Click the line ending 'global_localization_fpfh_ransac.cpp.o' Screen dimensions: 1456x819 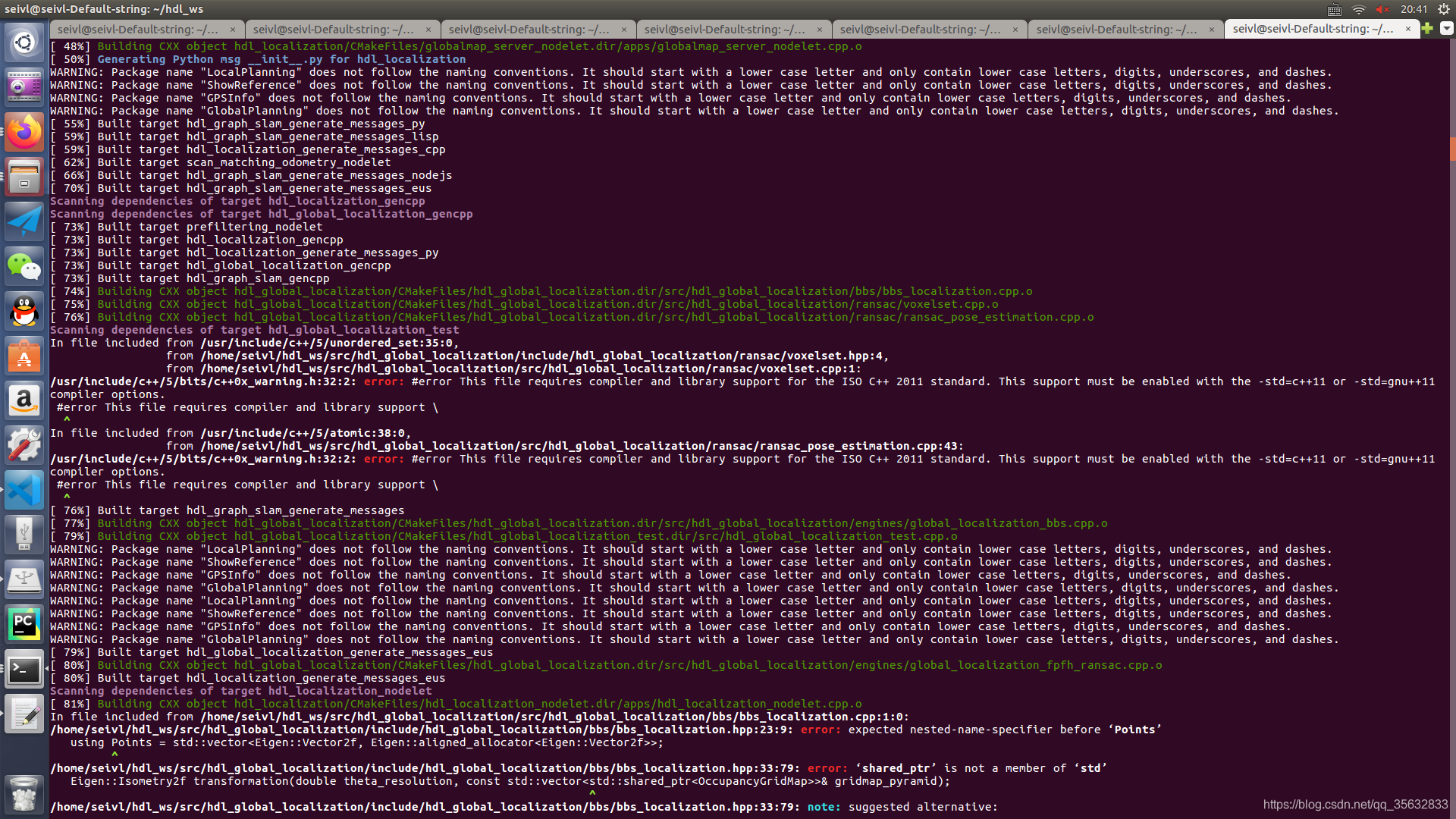(606, 665)
